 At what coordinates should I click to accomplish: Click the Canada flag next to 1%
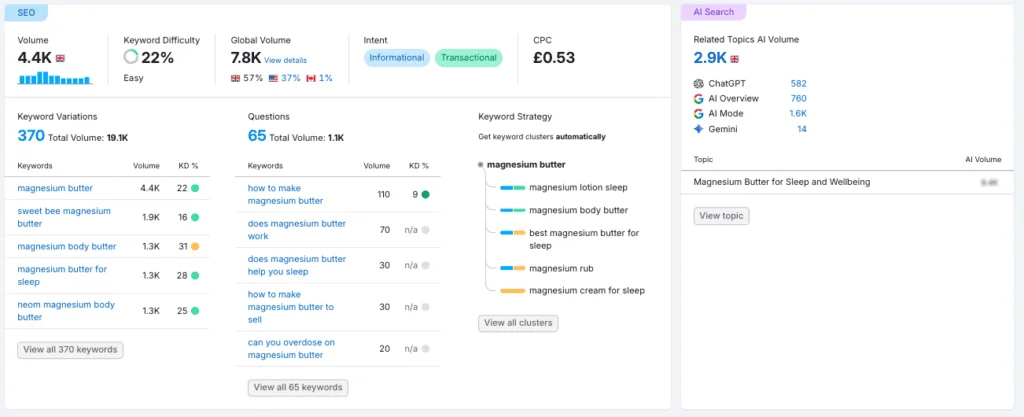coord(311,78)
